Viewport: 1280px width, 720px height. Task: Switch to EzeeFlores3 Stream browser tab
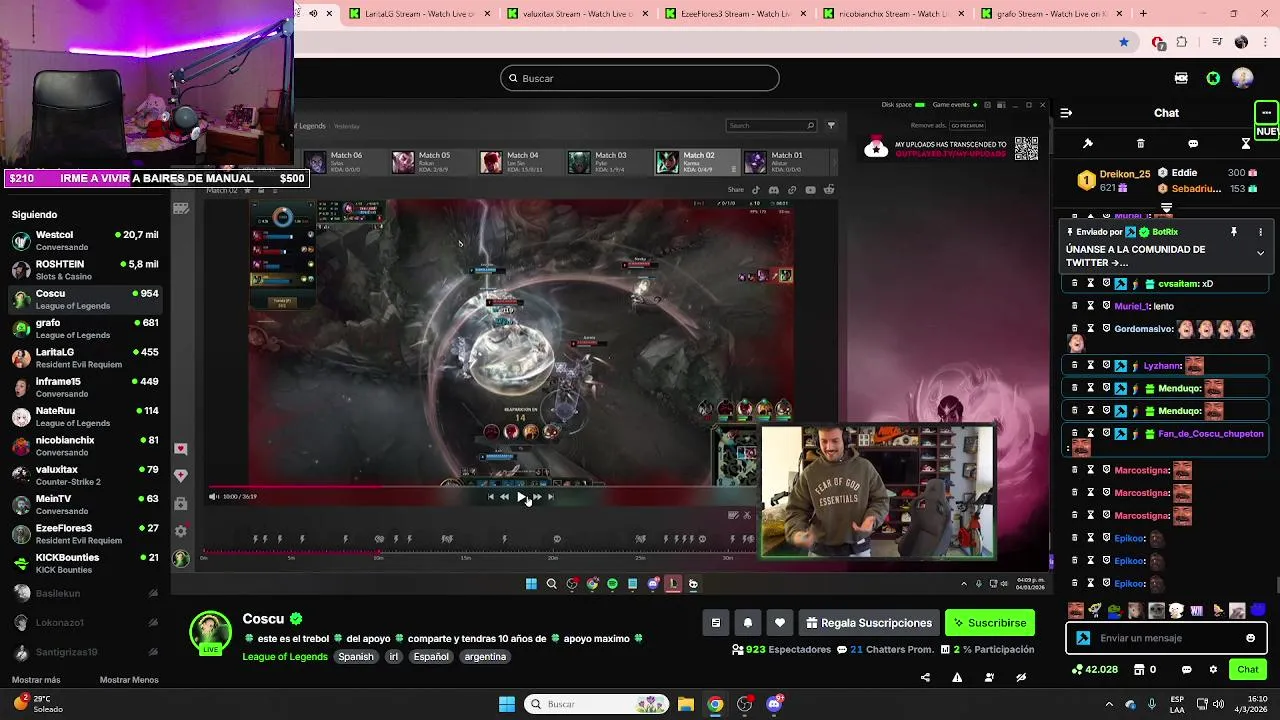pos(737,14)
